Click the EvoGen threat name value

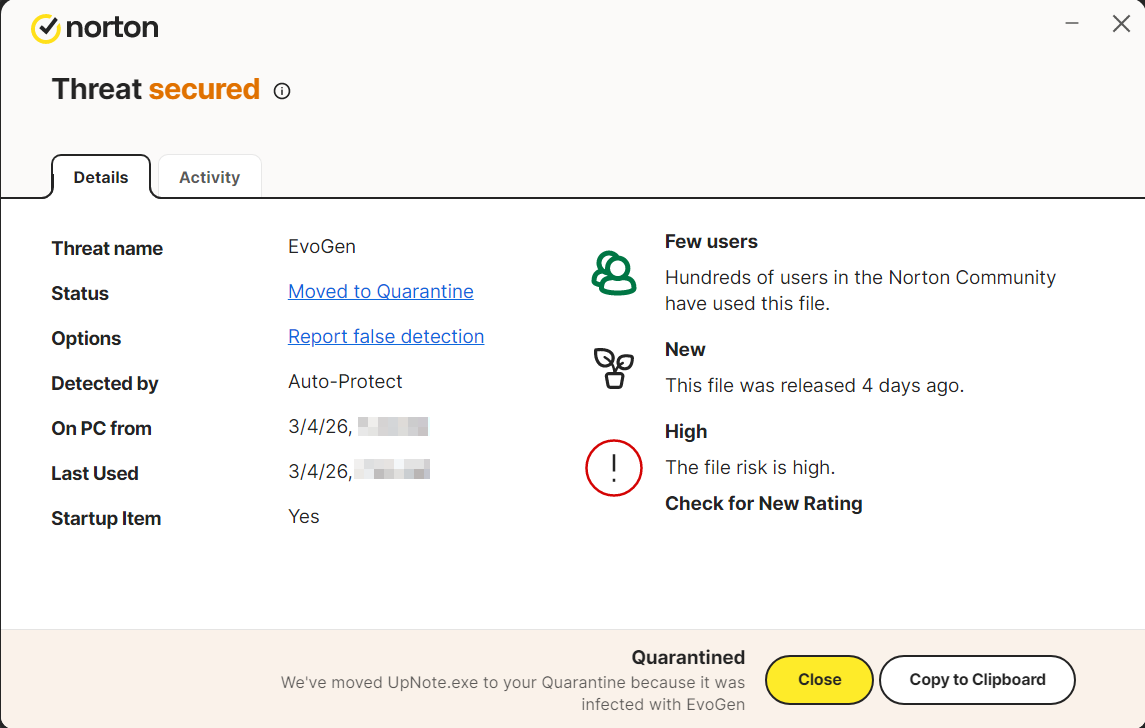point(322,246)
